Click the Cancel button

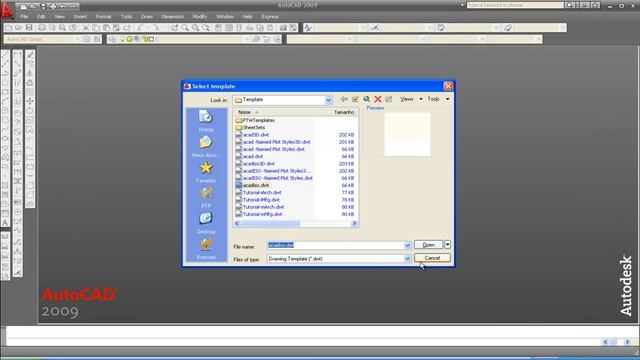[432, 258]
